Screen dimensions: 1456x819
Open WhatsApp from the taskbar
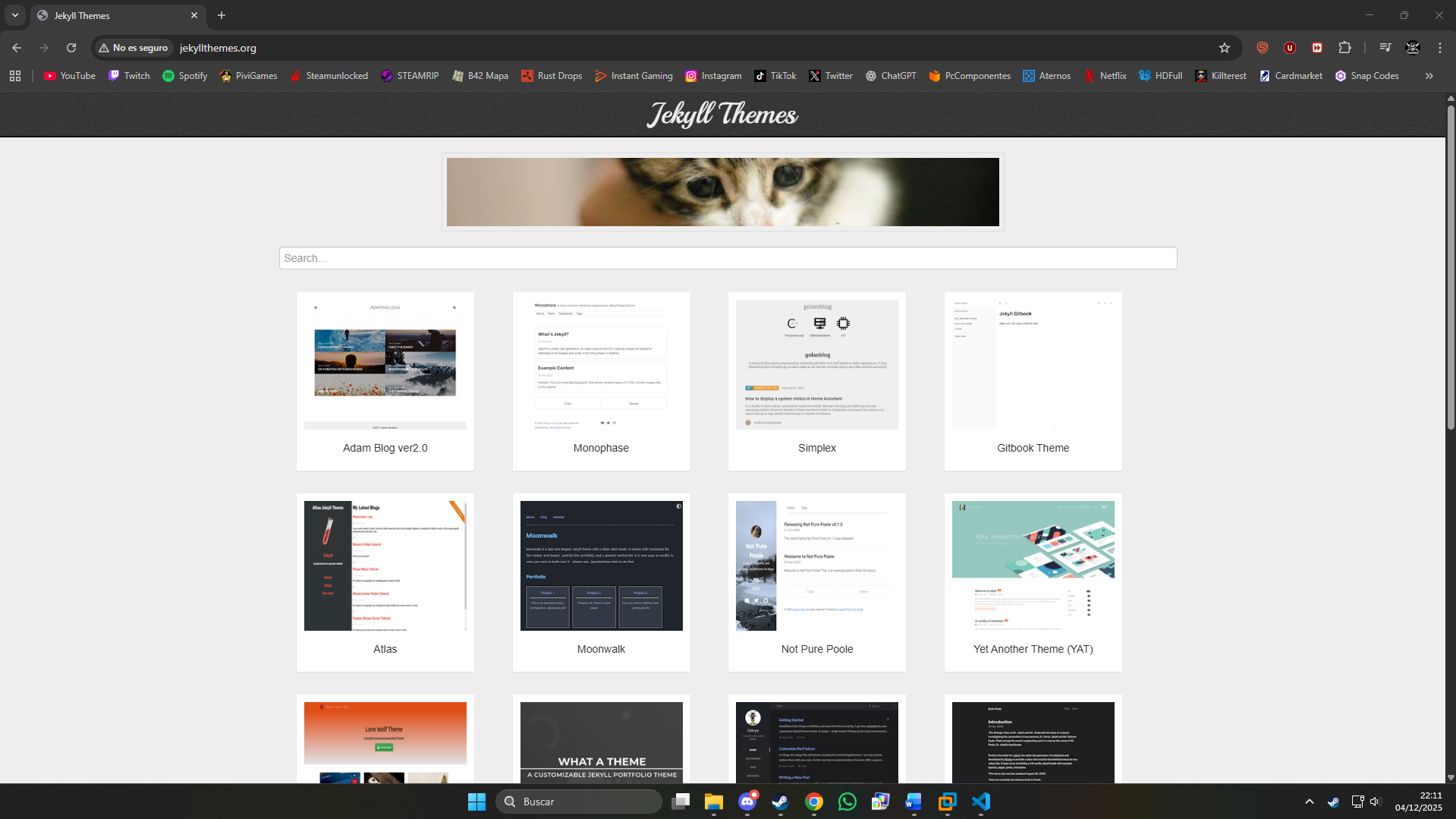point(847,802)
